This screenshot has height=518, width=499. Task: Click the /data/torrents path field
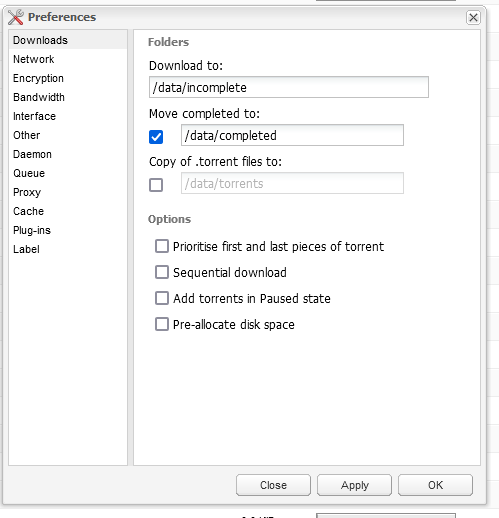(x=292, y=183)
